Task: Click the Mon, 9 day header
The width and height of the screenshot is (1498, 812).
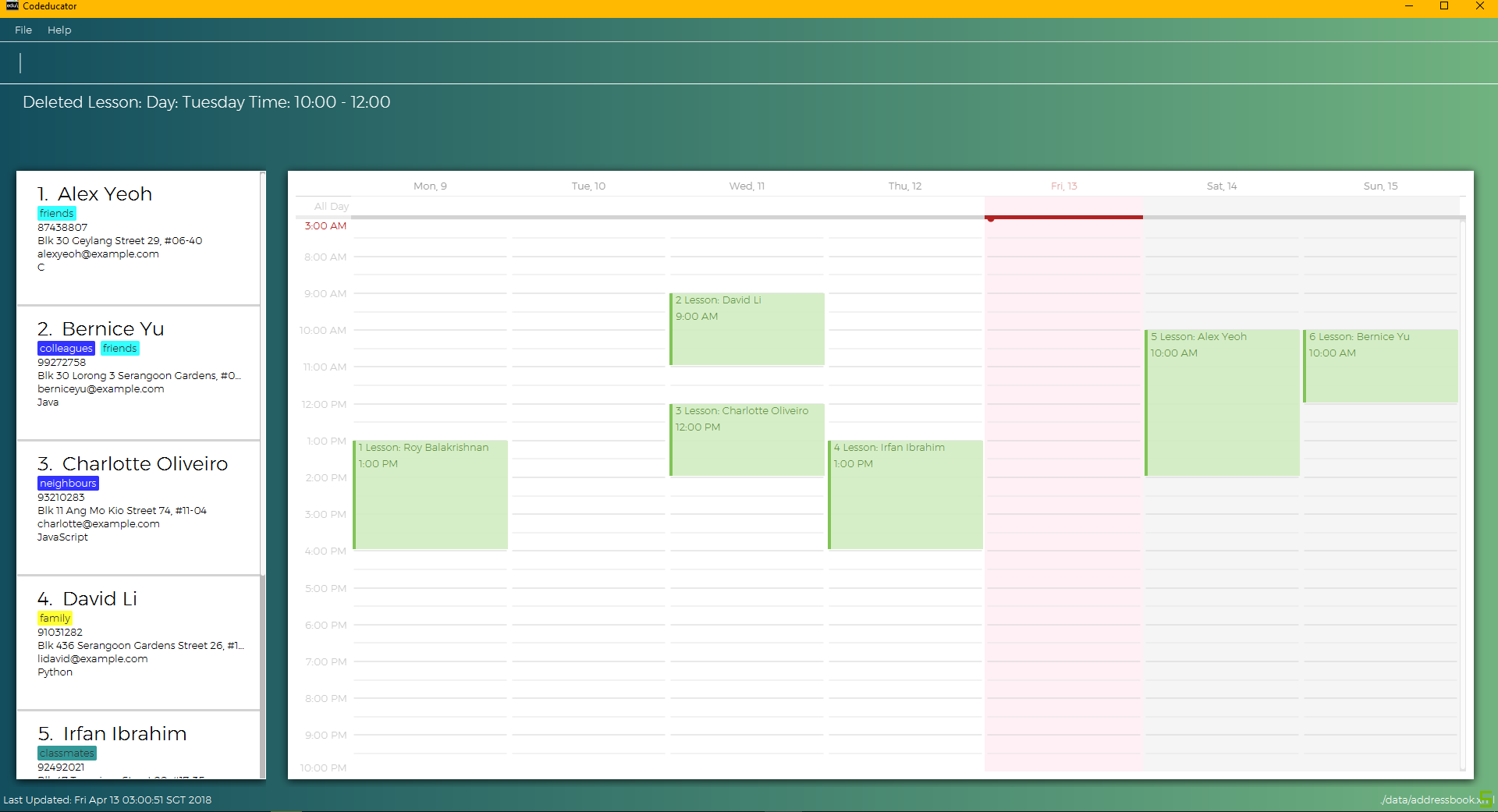Action: 430,186
